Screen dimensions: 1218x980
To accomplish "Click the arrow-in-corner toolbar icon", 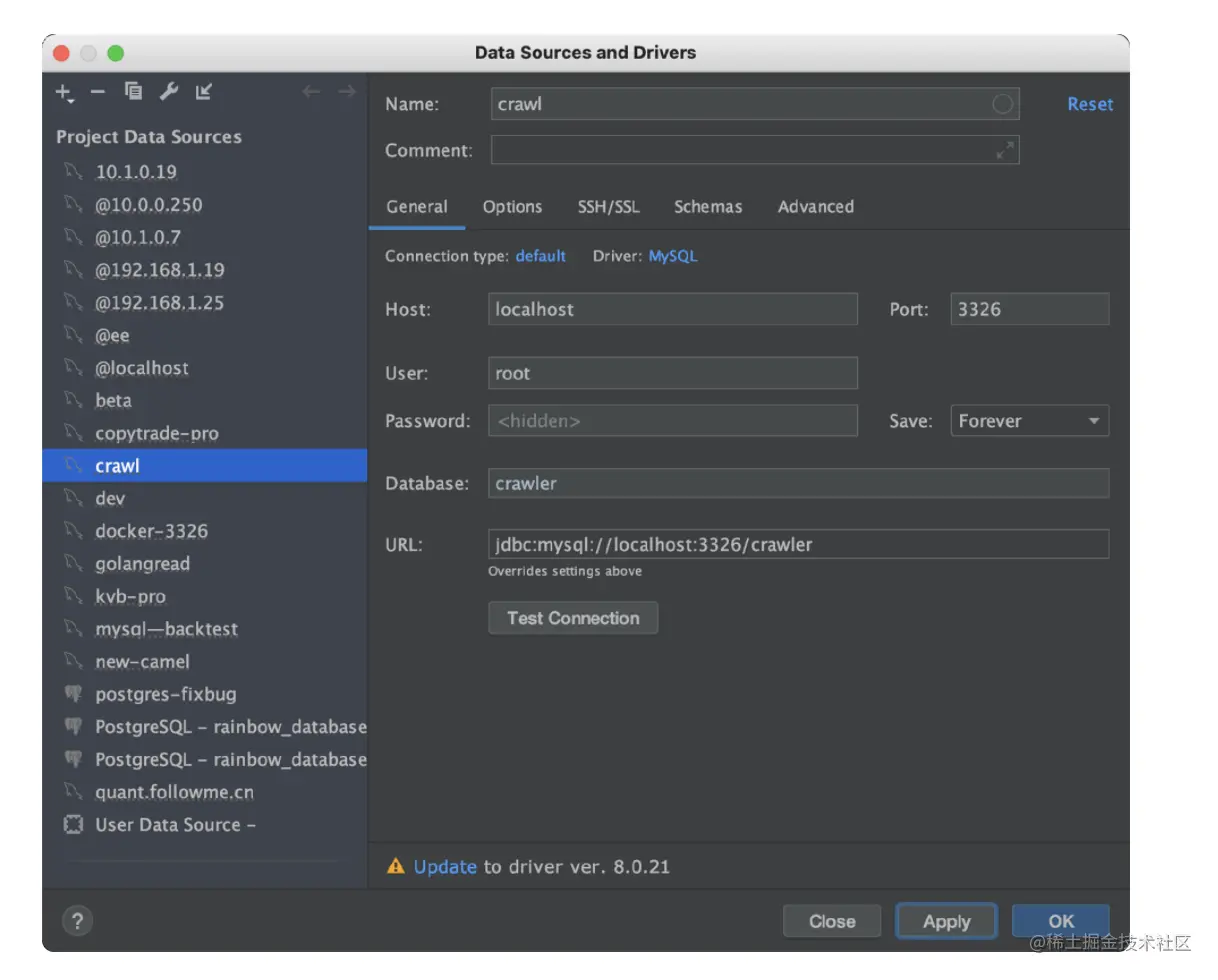I will coord(204,92).
